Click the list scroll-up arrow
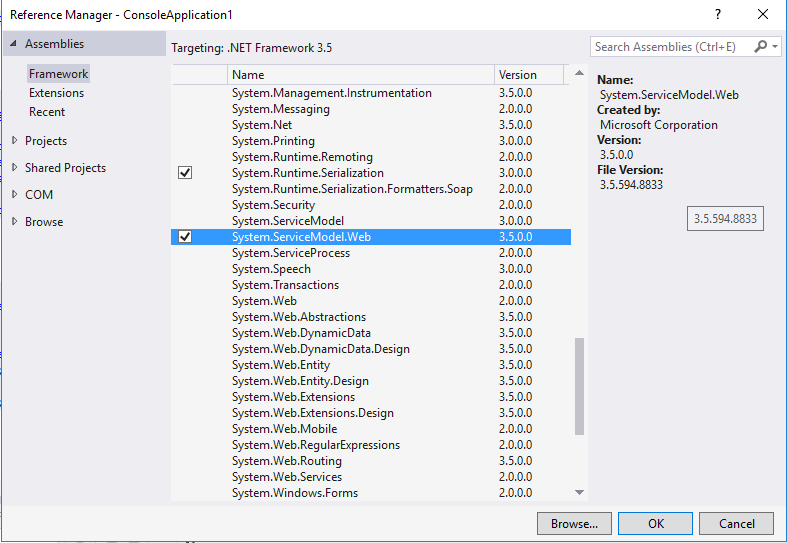The height and width of the screenshot is (543, 787). (x=579, y=75)
